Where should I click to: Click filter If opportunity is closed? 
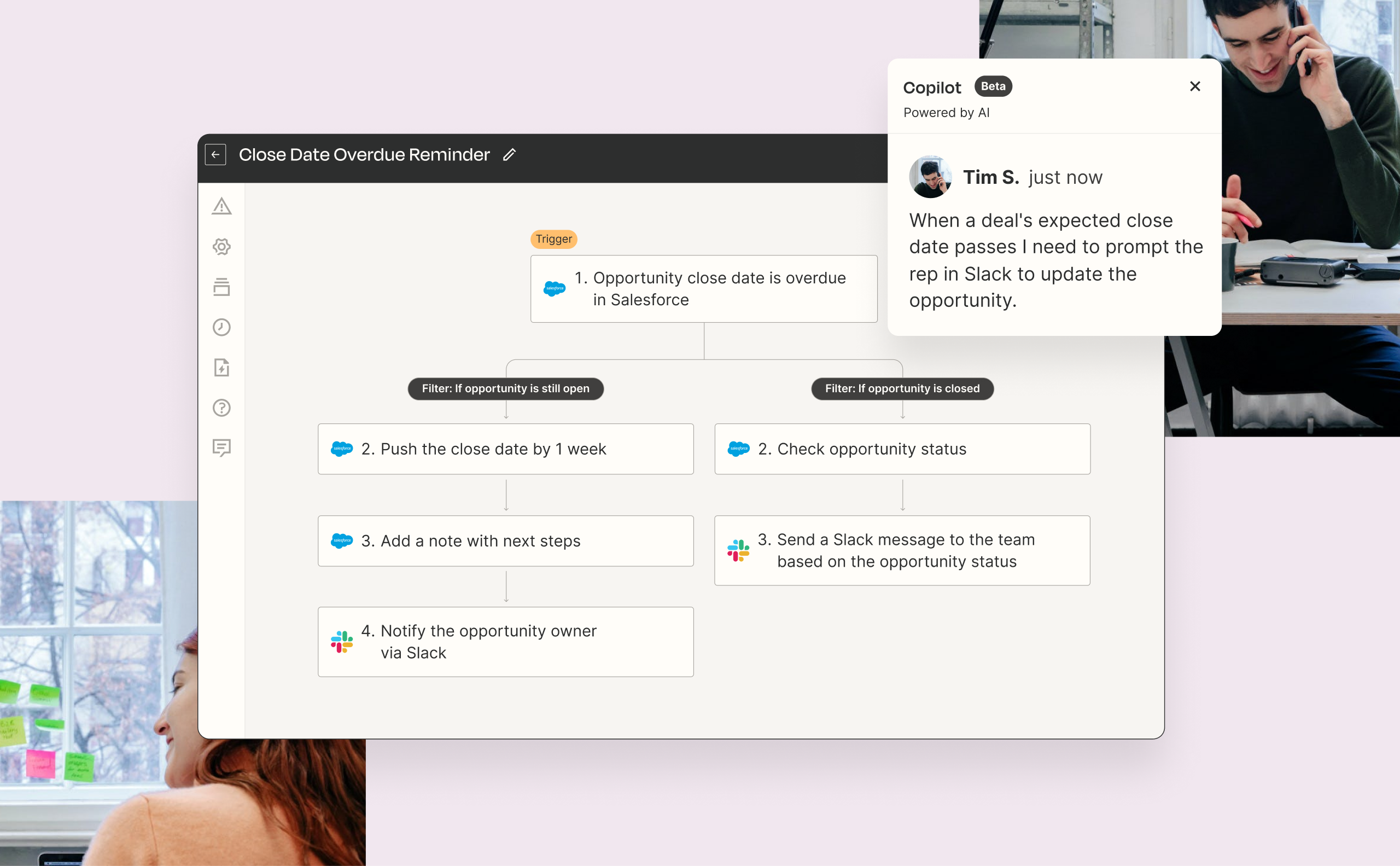click(x=902, y=388)
